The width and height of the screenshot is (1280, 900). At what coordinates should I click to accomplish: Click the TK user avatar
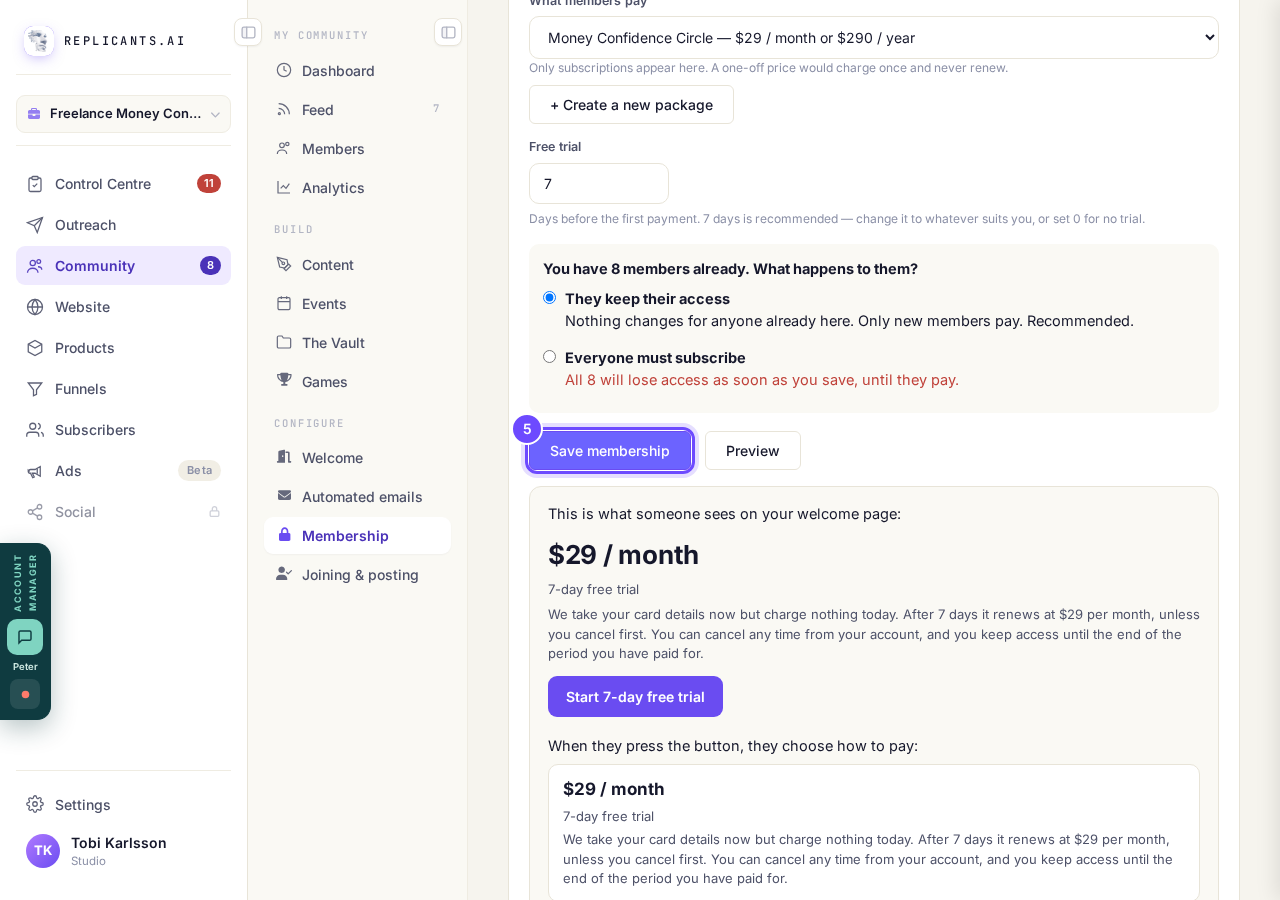(43, 851)
